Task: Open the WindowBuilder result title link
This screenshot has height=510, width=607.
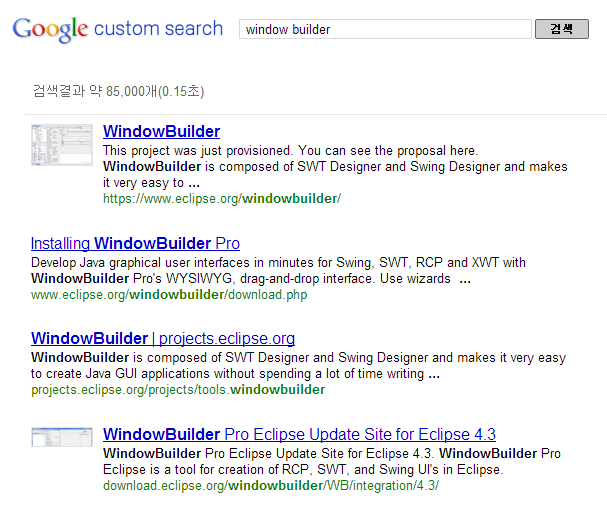Action: (161, 132)
